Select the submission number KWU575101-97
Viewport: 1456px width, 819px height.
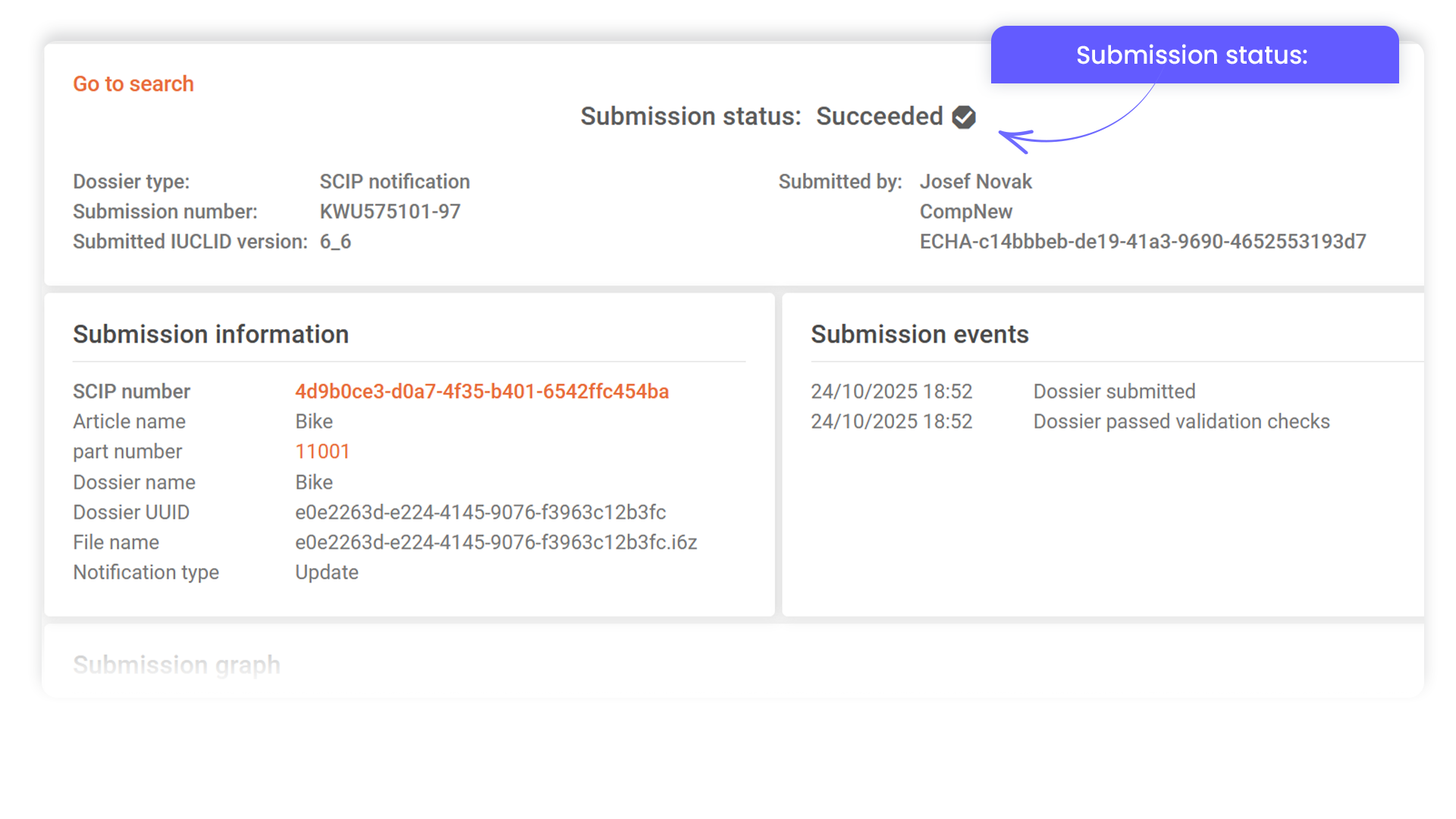pos(390,212)
